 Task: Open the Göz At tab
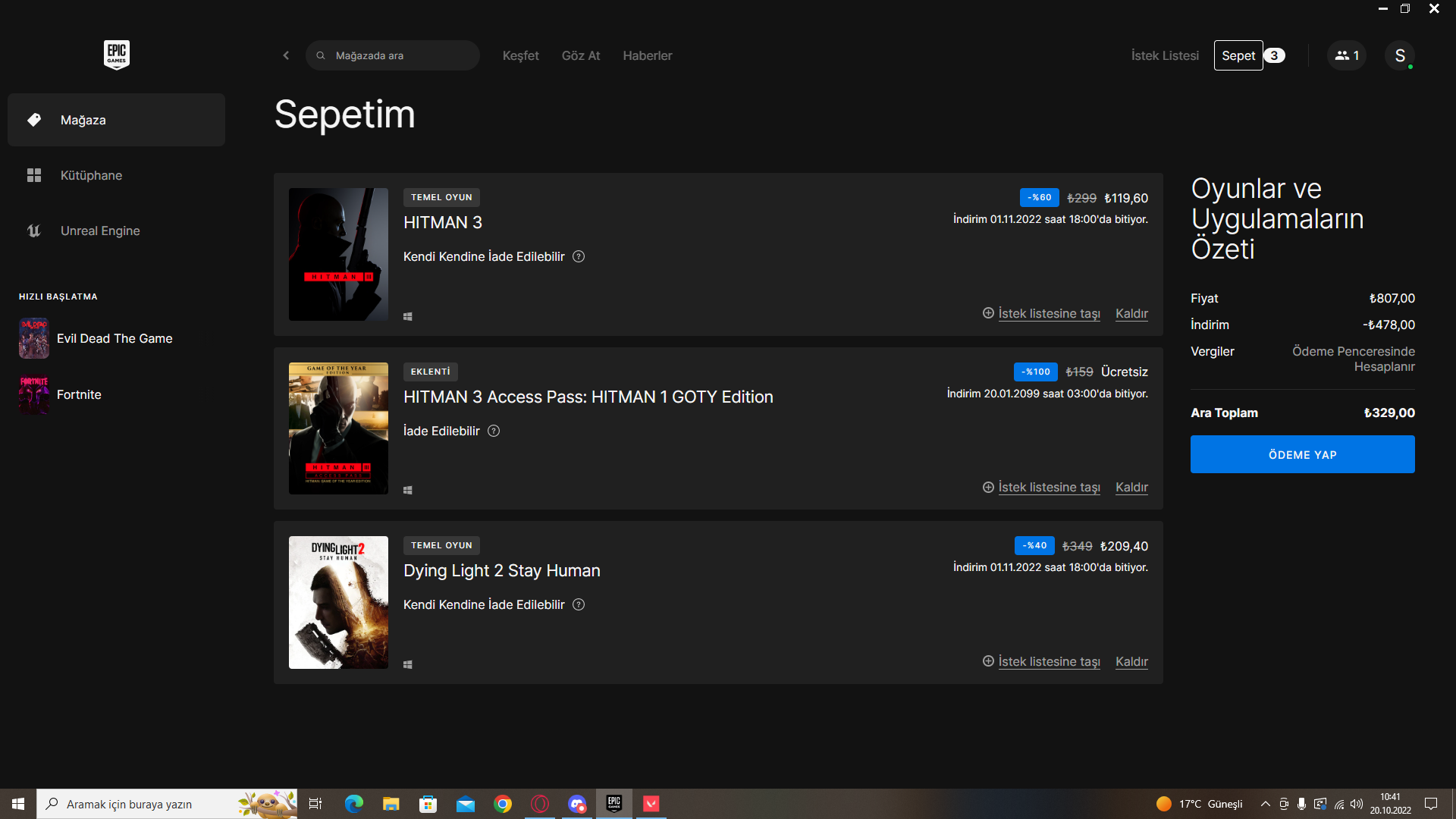tap(581, 55)
